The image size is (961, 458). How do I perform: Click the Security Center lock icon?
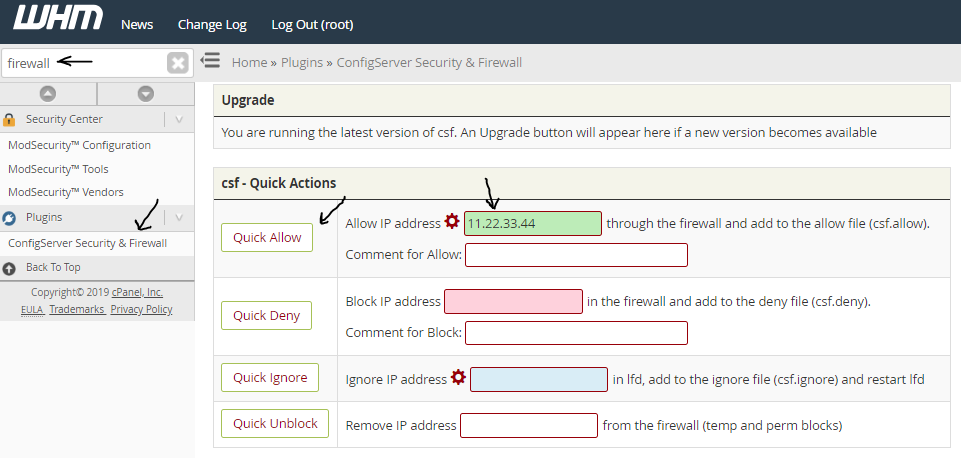tap(9, 120)
